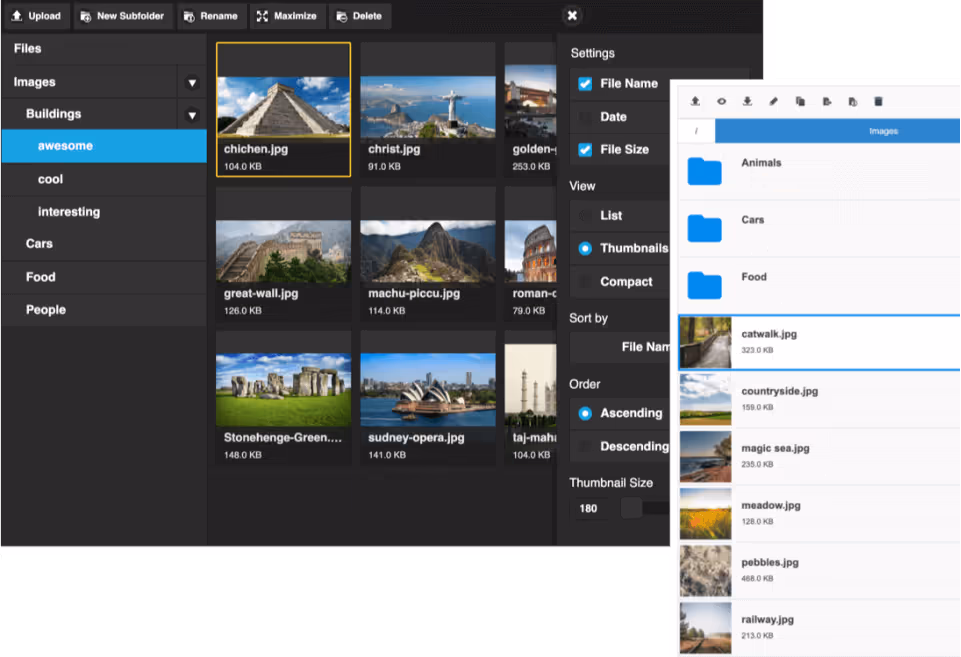
Task: Click the Thumbnail Size slider handle
Action: (631, 508)
